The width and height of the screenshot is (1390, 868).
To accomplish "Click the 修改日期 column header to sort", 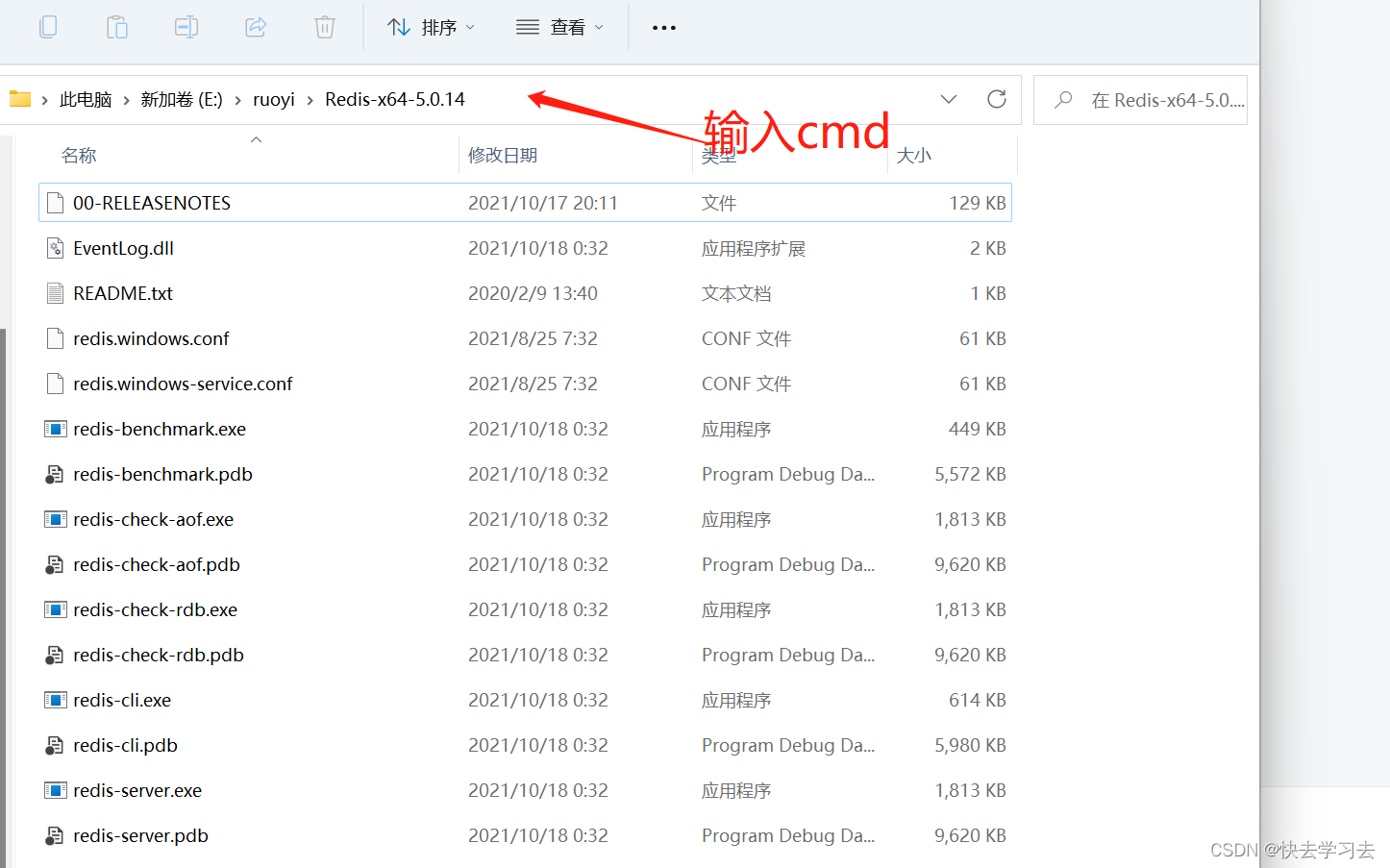I will coord(503,155).
